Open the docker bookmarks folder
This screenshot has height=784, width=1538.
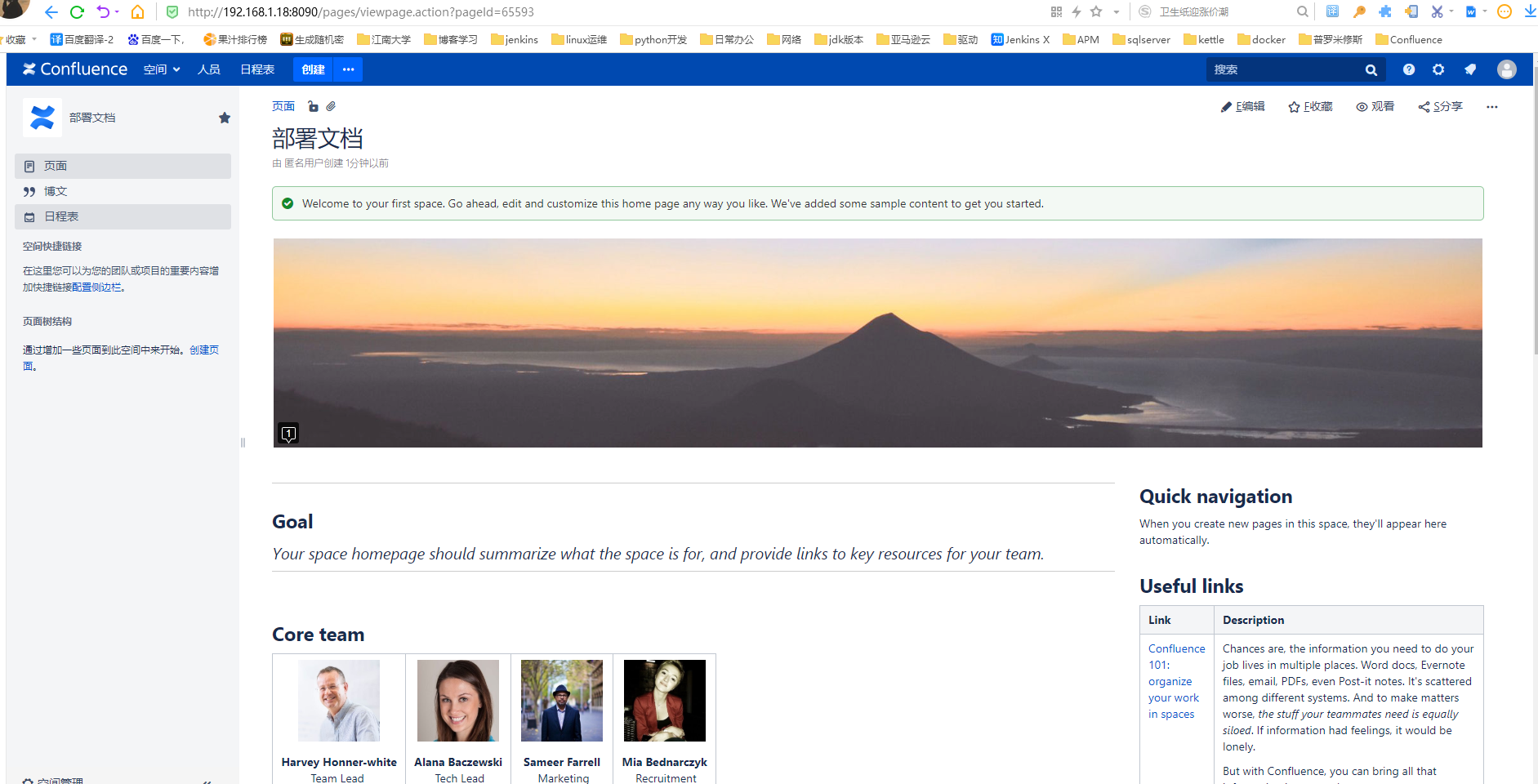click(x=1261, y=39)
